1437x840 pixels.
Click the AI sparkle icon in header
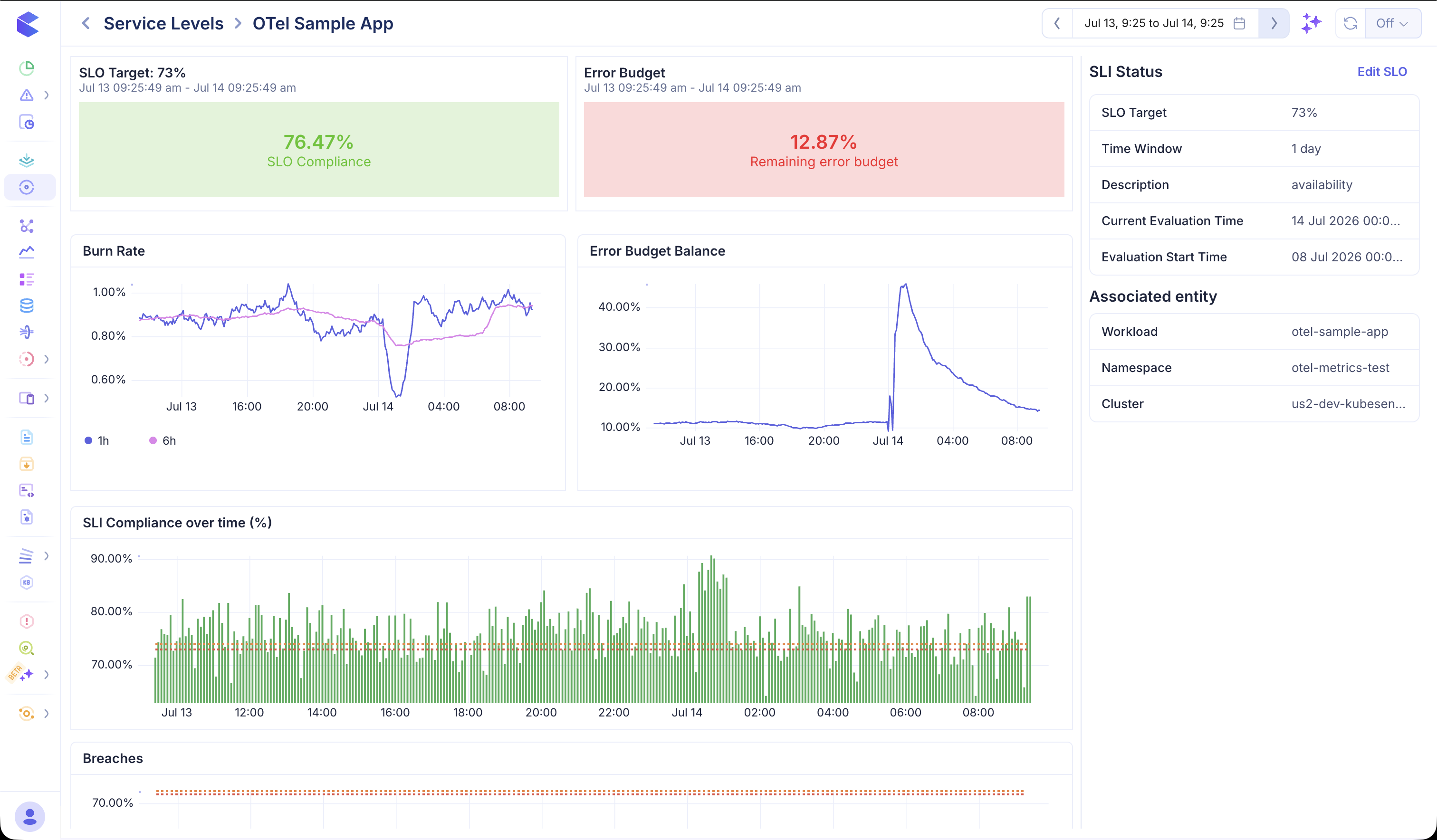(1311, 23)
